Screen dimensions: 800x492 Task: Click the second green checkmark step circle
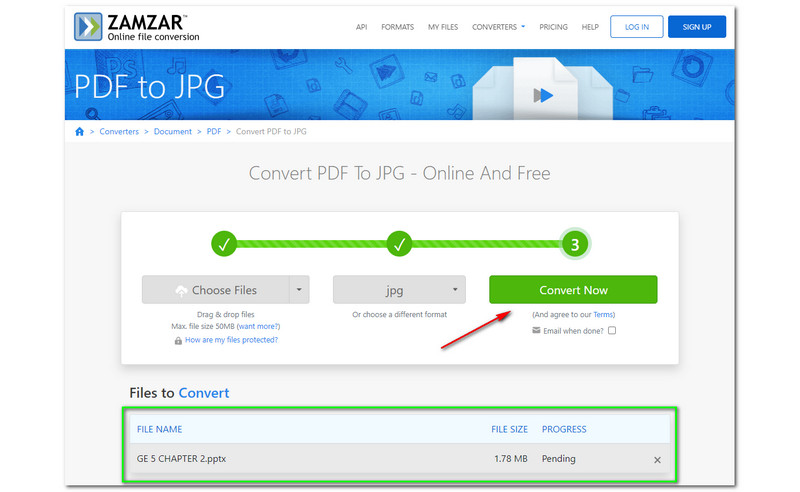400,243
